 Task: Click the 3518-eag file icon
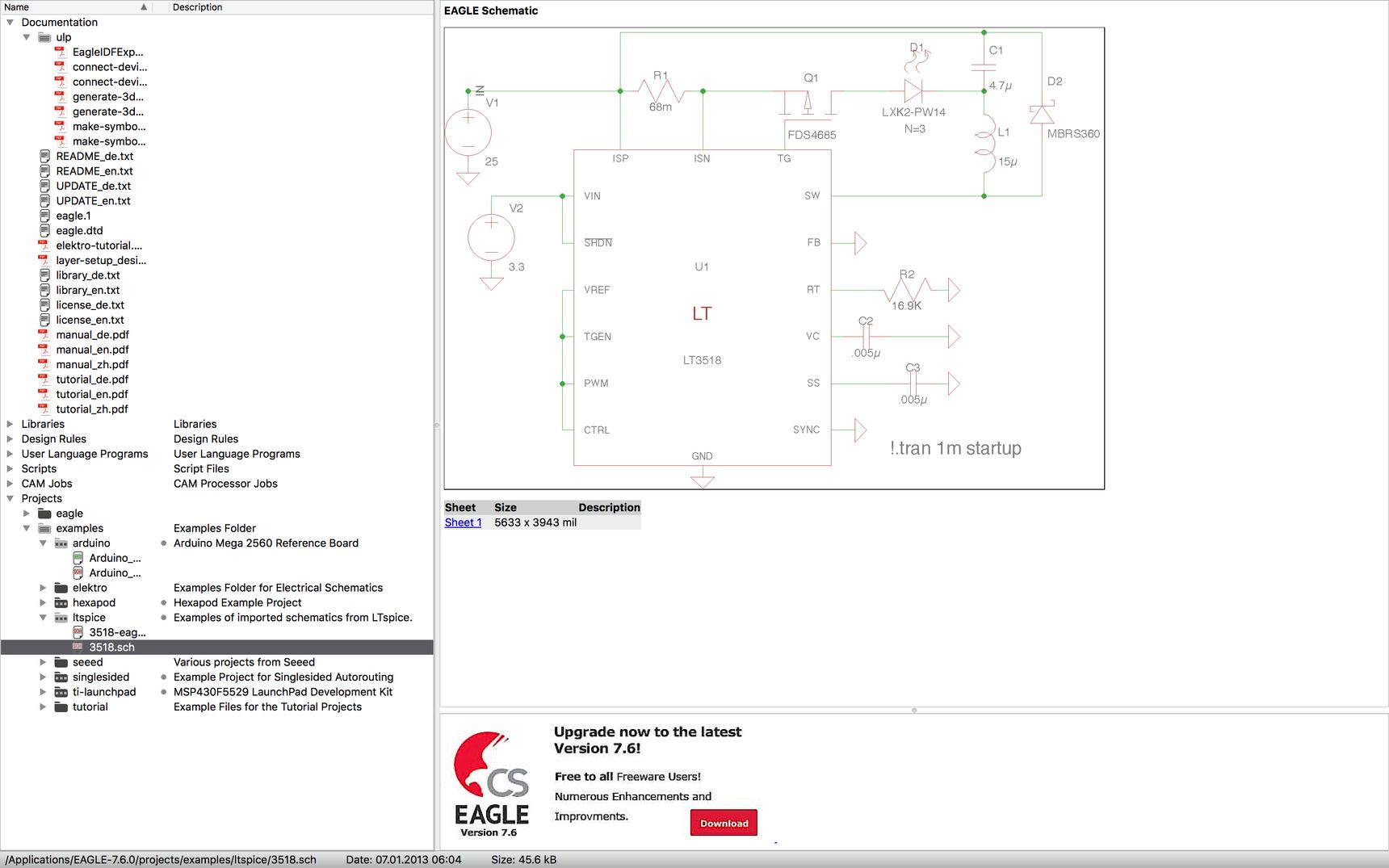78,632
